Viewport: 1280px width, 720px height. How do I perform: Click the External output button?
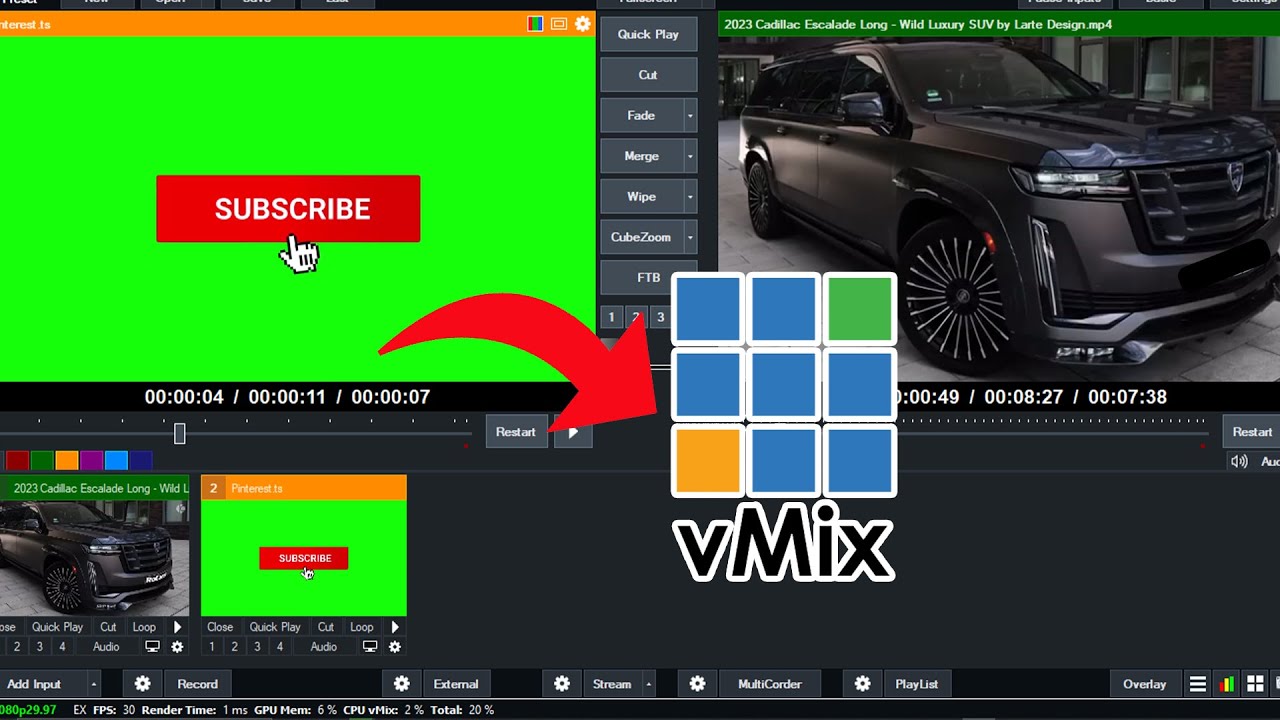pos(456,684)
